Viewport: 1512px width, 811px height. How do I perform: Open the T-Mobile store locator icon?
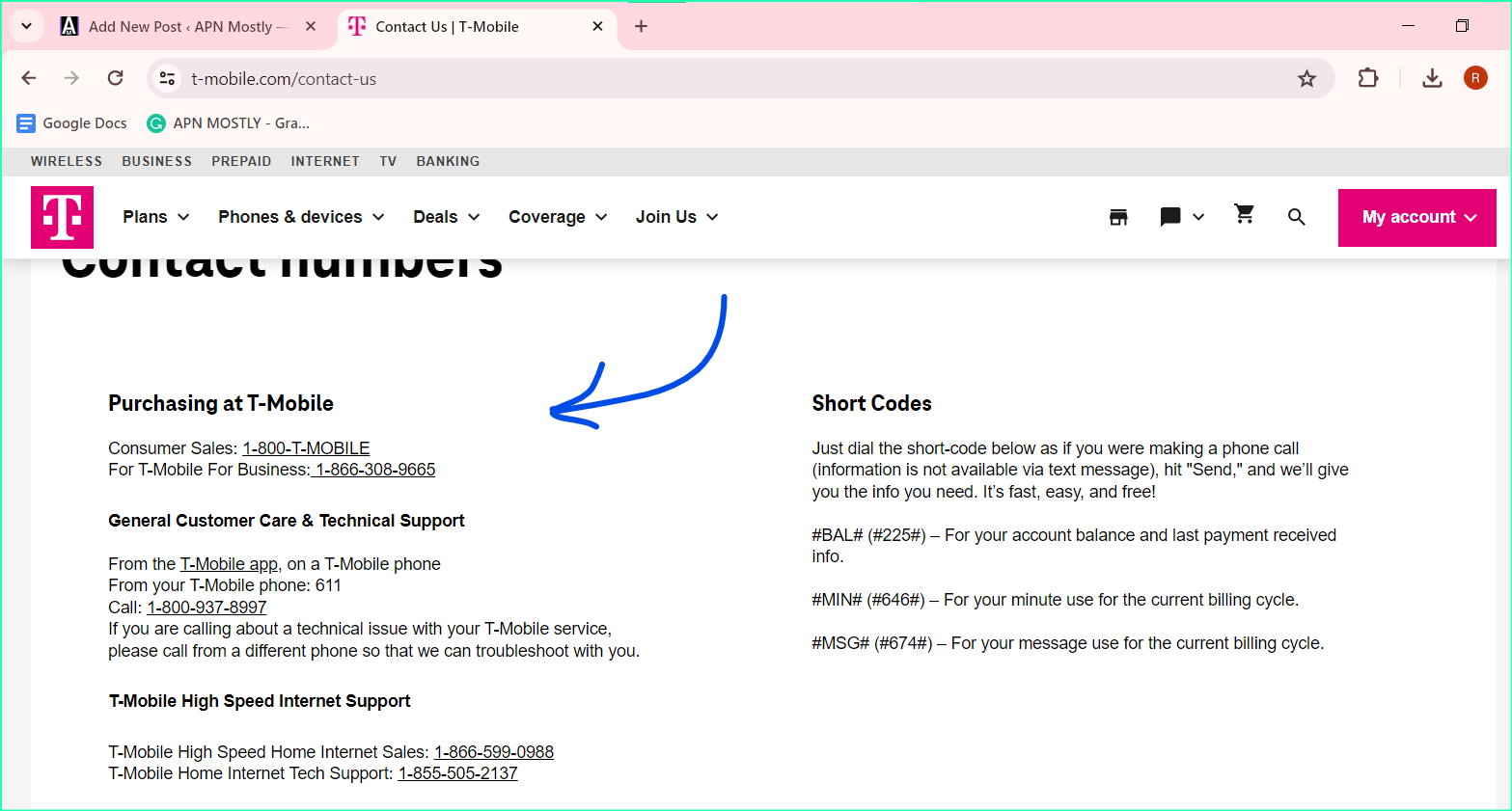[x=1117, y=217]
